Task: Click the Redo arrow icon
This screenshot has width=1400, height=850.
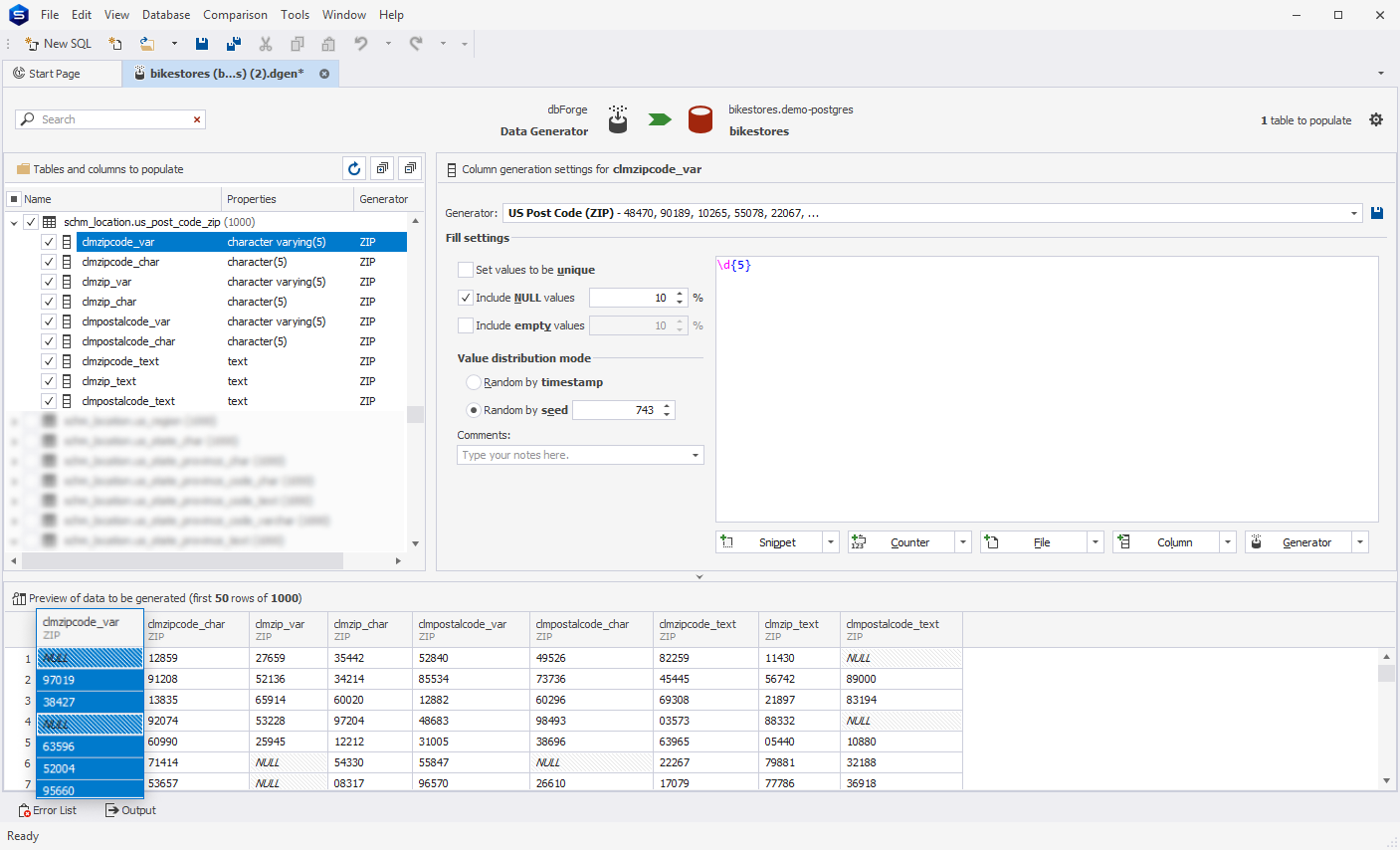Action: (416, 44)
